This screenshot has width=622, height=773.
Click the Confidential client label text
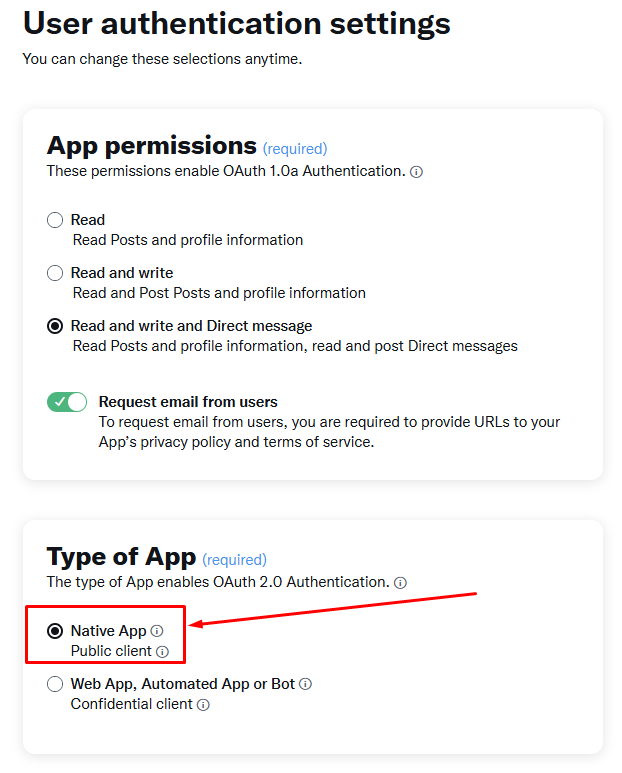click(132, 704)
